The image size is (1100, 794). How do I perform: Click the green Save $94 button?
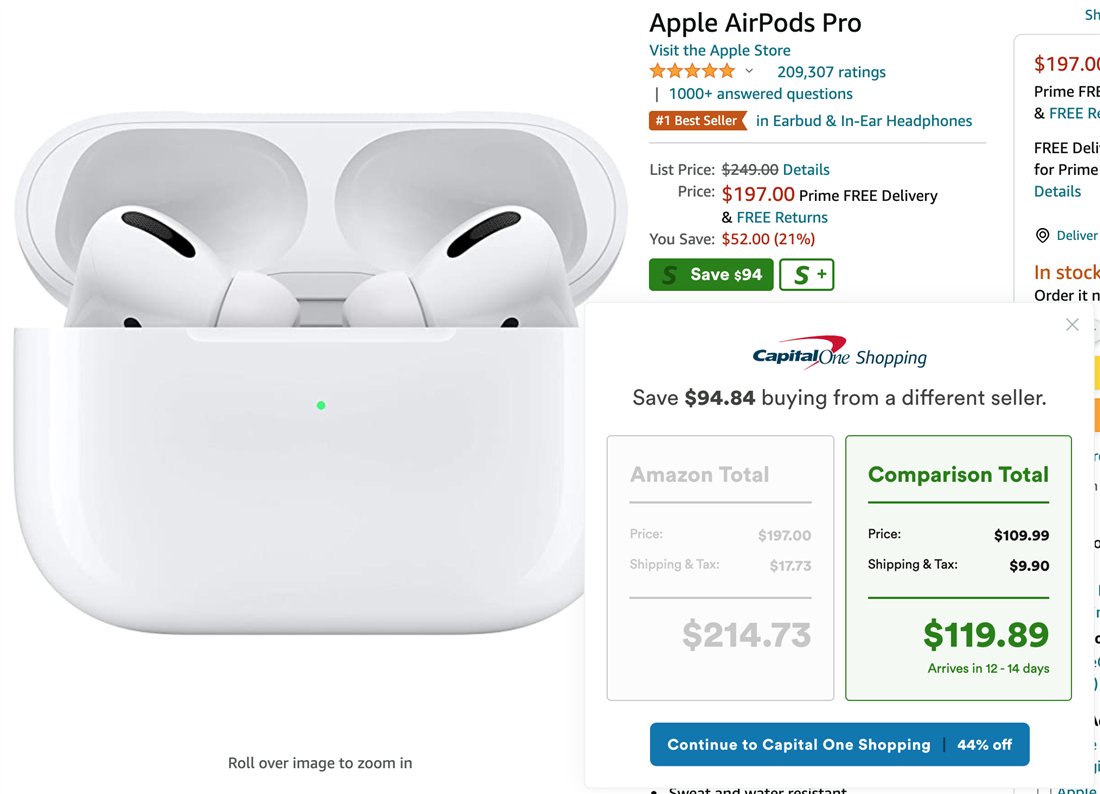click(x=711, y=275)
